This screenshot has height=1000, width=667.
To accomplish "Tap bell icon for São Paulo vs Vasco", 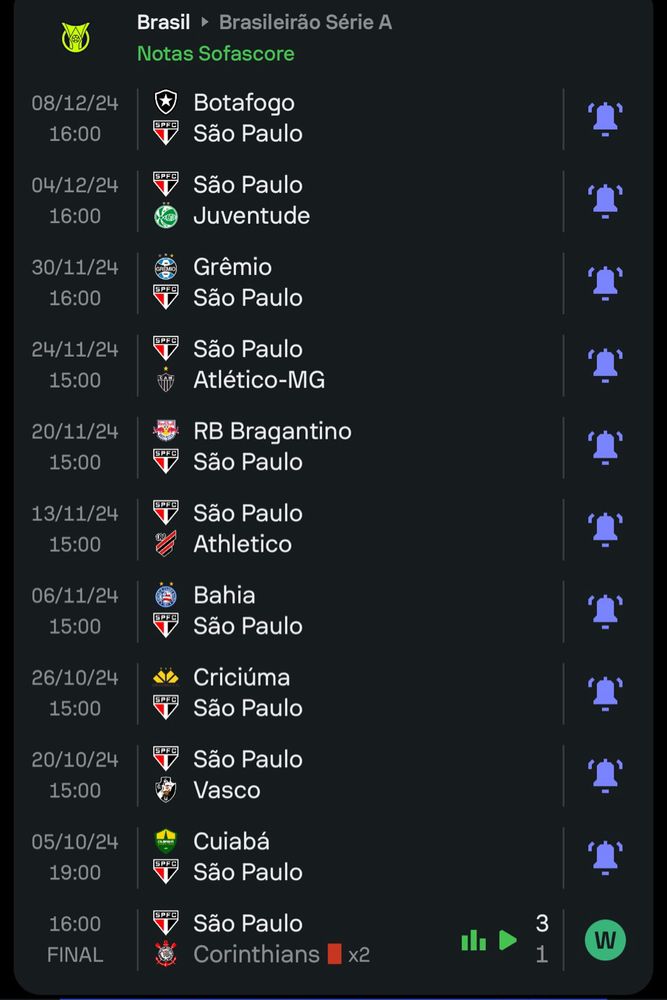I will [605, 774].
